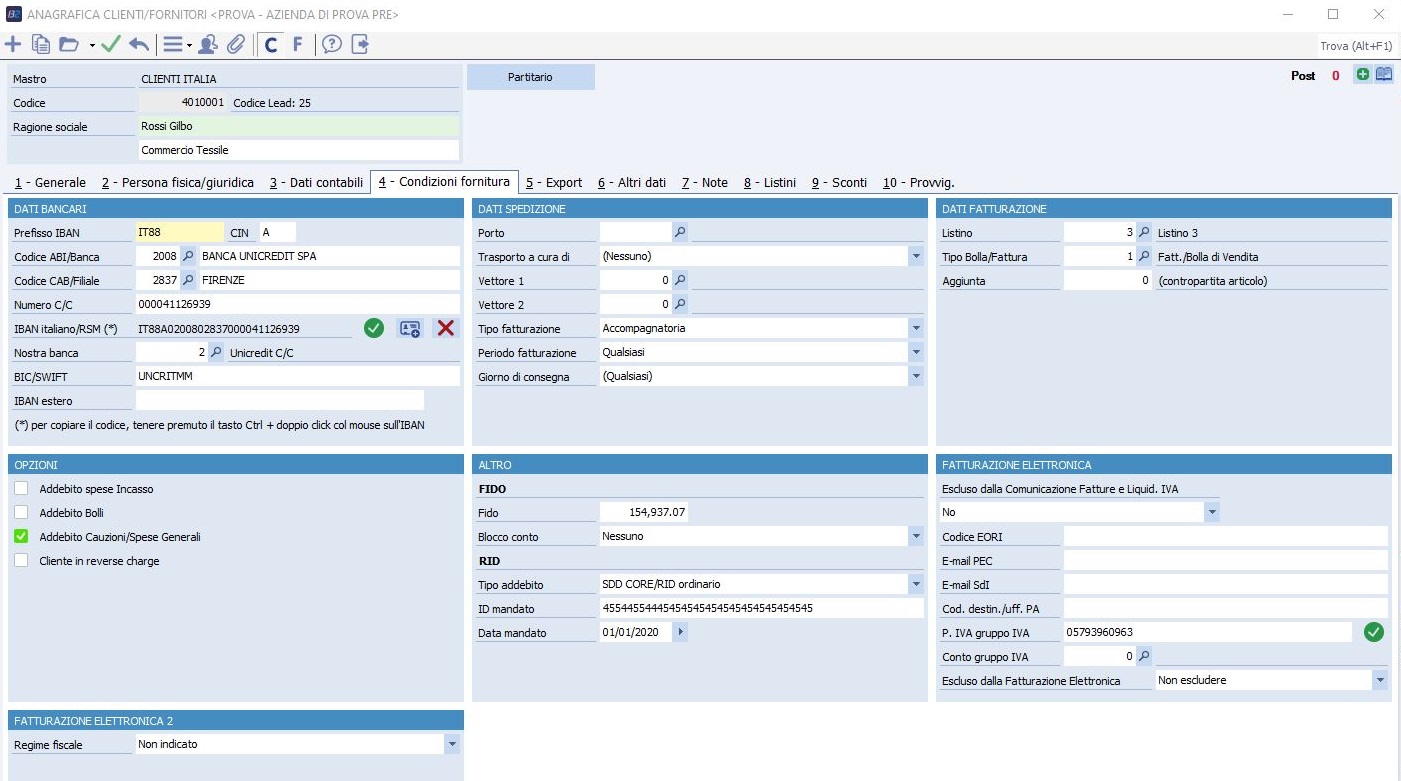Click the red X to clear IBAN
Viewport: 1401px width, 781px height.
coord(446,328)
